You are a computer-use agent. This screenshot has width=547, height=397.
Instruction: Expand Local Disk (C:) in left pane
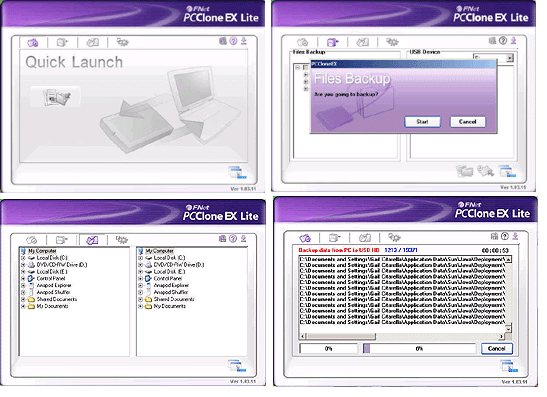(23, 258)
